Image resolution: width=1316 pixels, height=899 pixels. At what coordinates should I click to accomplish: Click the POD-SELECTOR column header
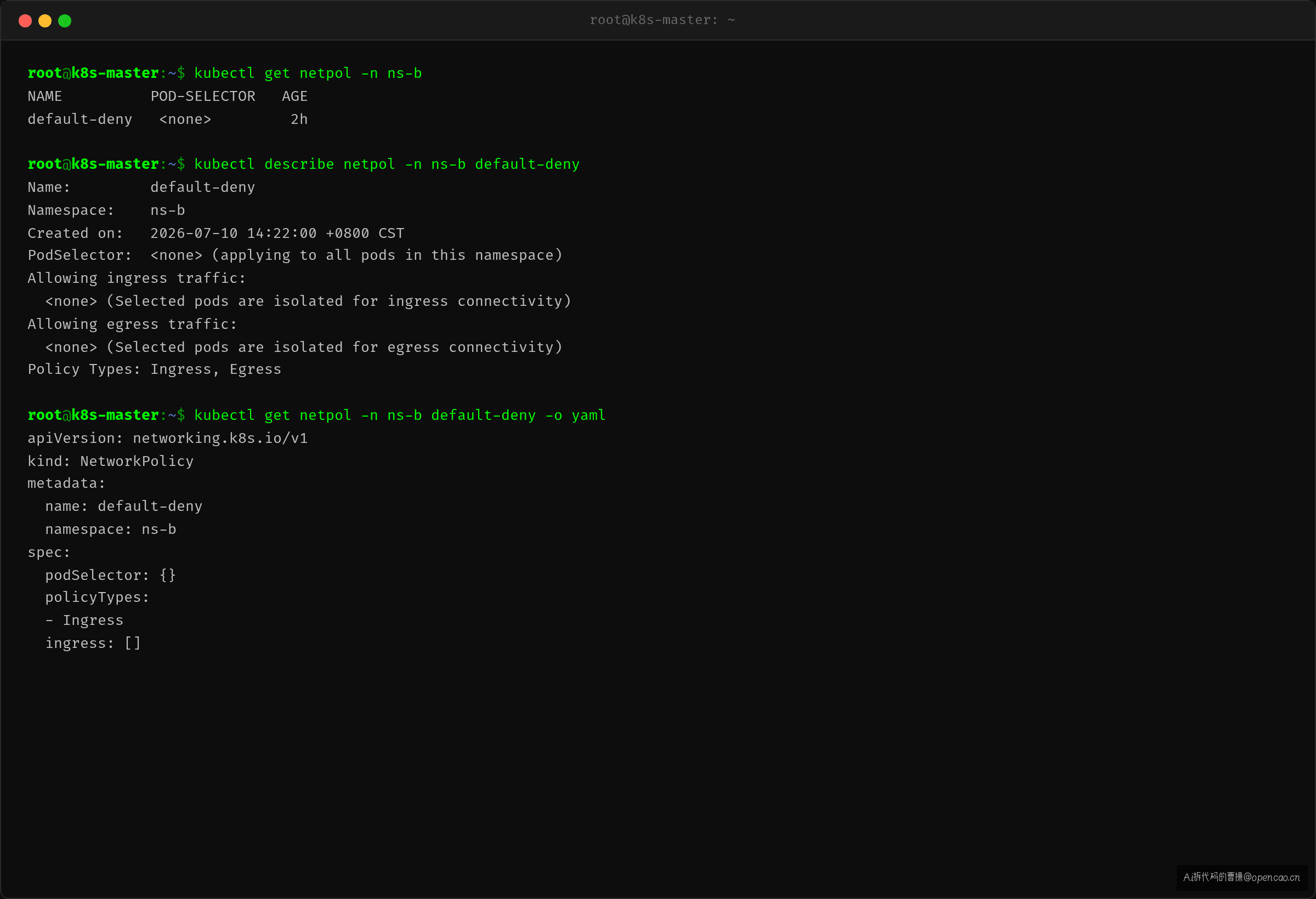203,96
